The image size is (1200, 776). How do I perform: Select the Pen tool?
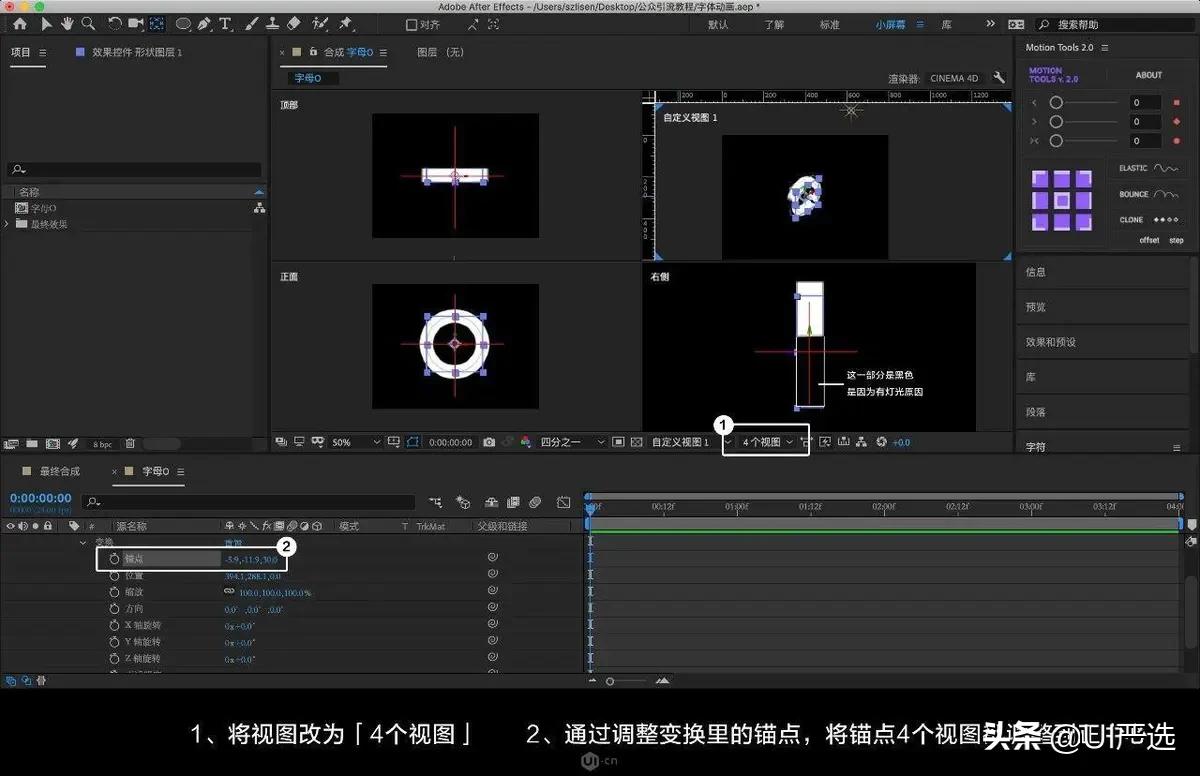point(204,23)
